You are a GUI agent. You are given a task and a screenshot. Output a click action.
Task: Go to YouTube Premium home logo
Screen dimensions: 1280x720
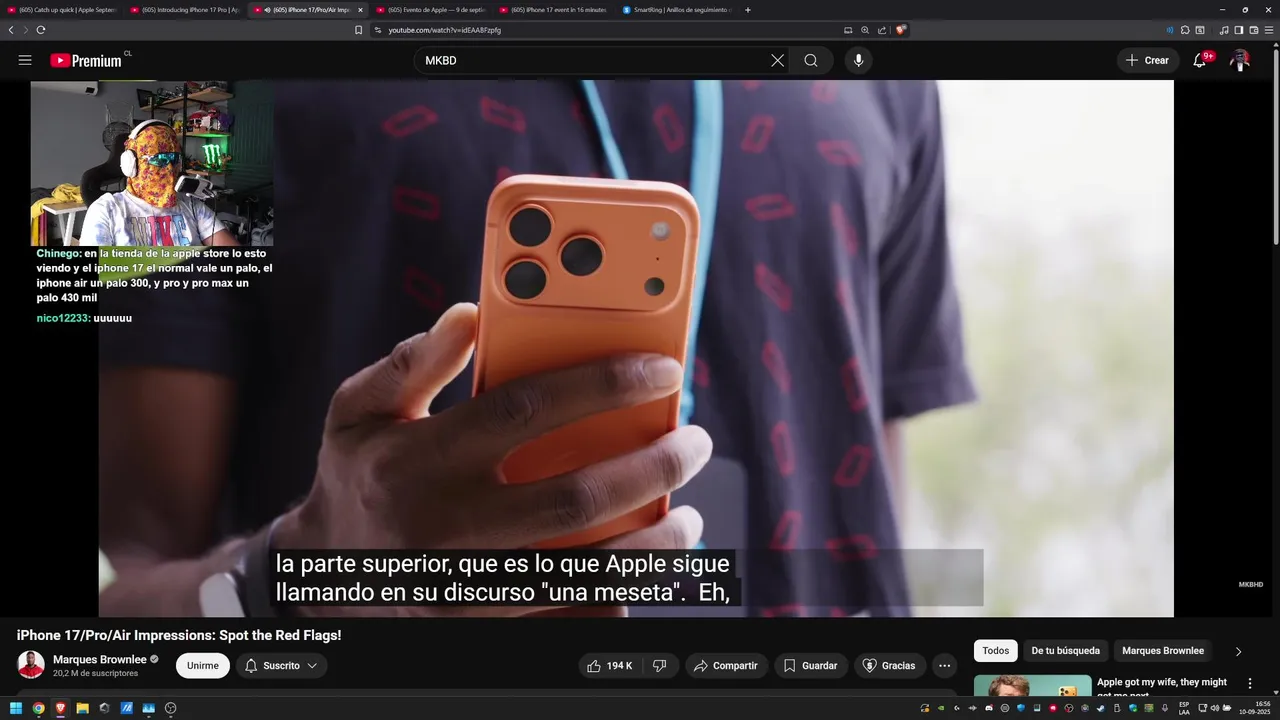[x=86, y=60]
